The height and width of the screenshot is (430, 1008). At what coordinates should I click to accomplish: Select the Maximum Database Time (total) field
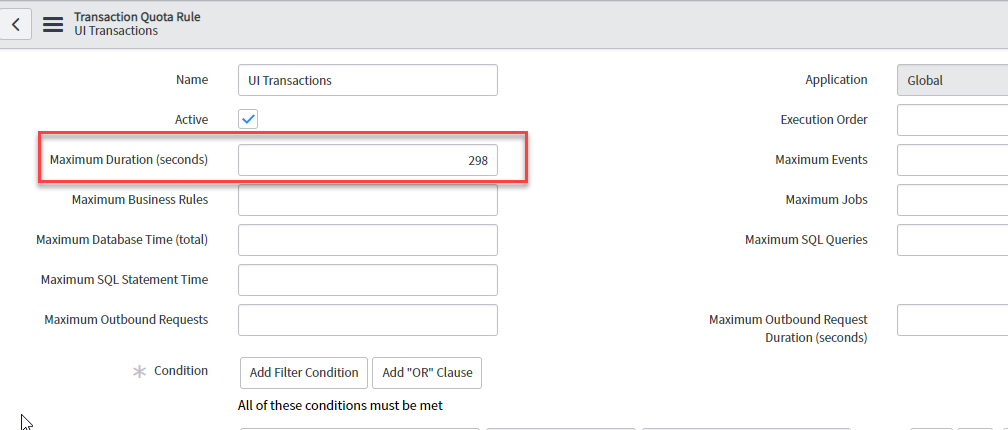pos(367,240)
